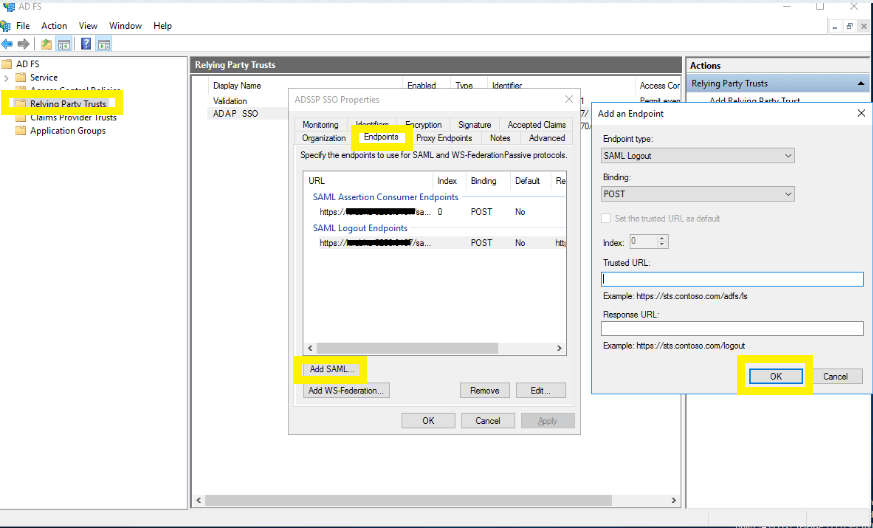The image size is (873, 528).
Task: Switch to the Proxy Endpoints tab
Action: coord(444,138)
